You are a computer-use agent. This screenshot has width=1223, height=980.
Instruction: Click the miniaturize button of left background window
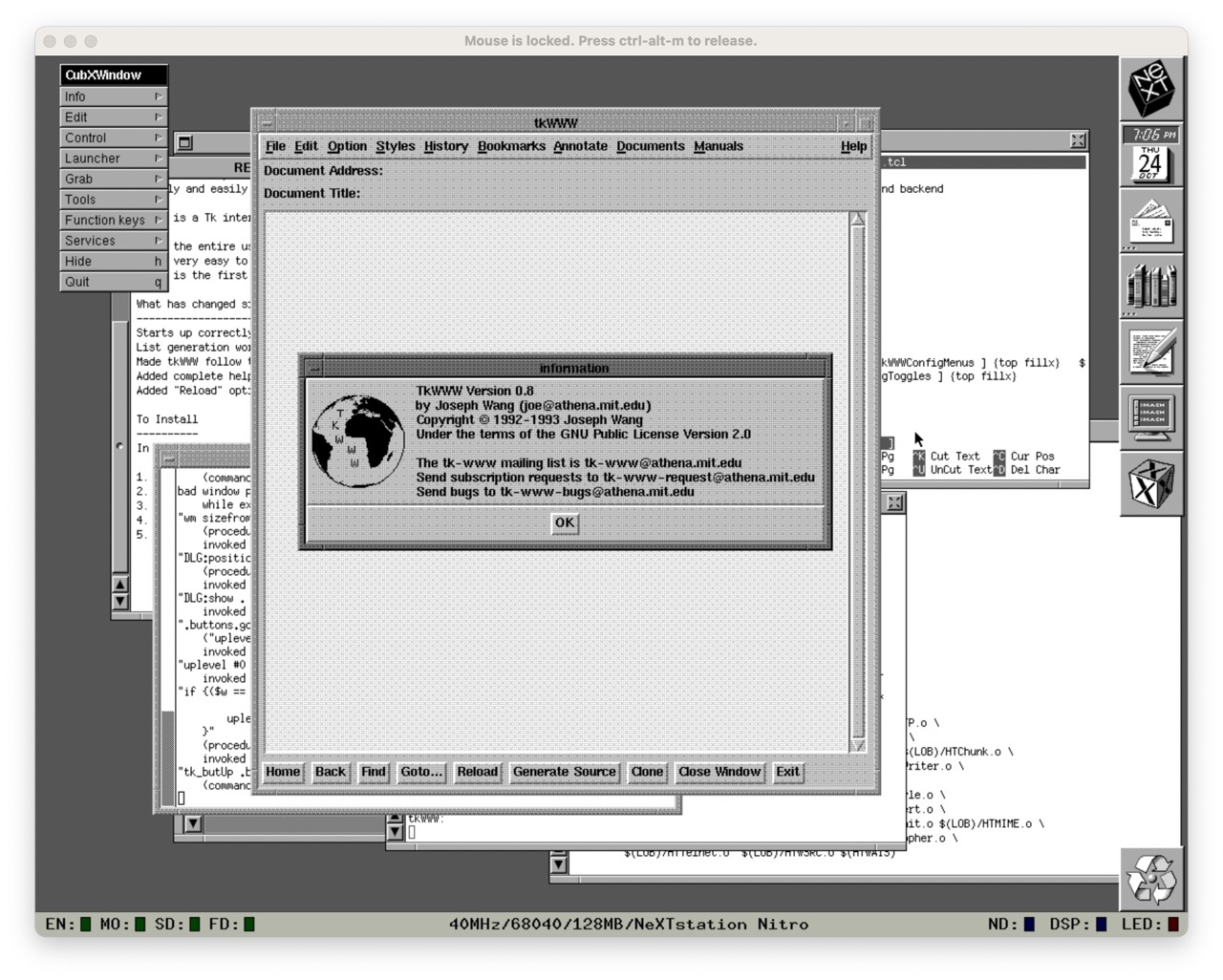click(x=185, y=143)
